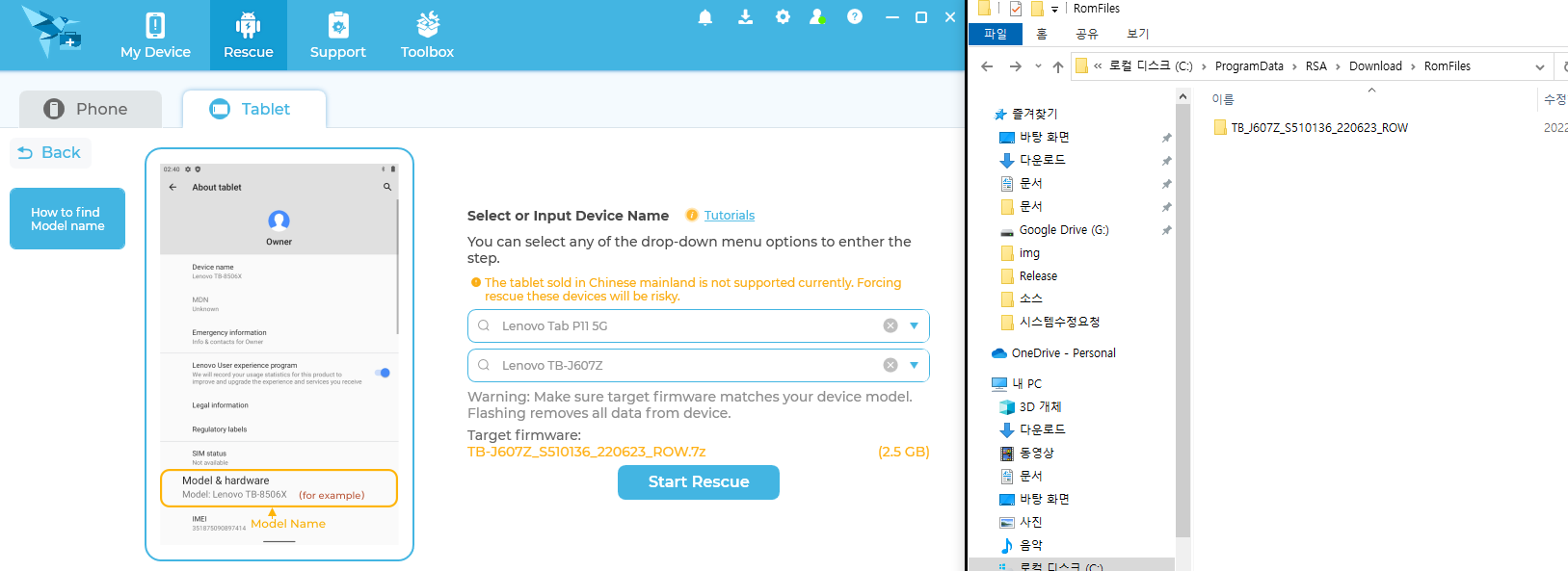Expand the address bar history chevron
The height and width of the screenshot is (571, 1568).
pyautogui.click(x=1540, y=67)
